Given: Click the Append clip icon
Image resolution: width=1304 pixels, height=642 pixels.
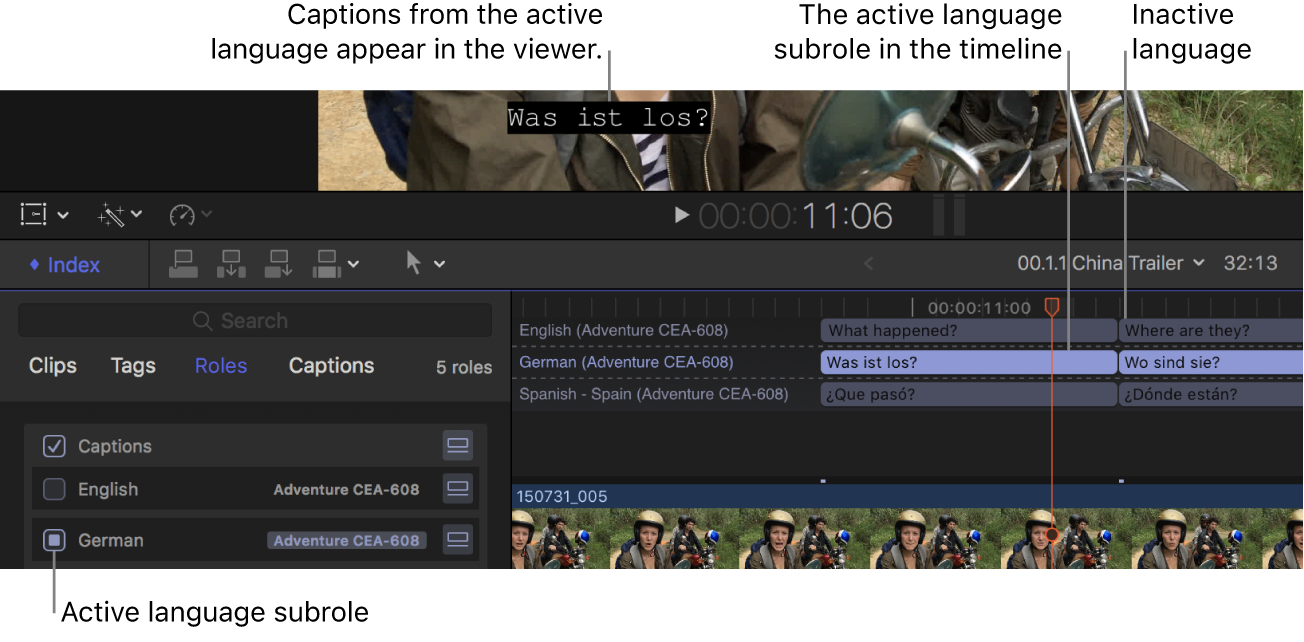Looking at the screenshot, I should 279,263.
